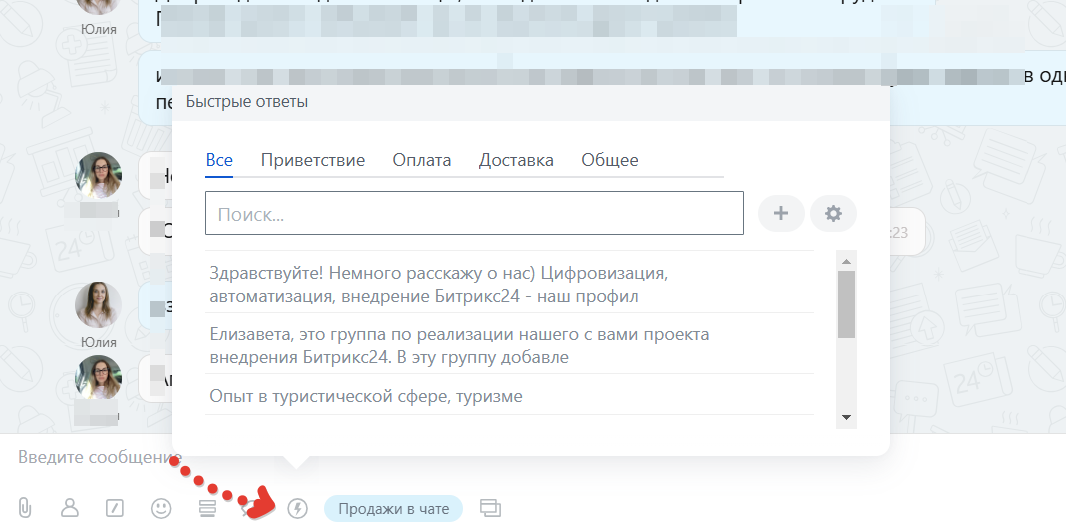Click the lightning quick answers icon
Viewport: 1066px width, 532px height.
click(298, 508)
